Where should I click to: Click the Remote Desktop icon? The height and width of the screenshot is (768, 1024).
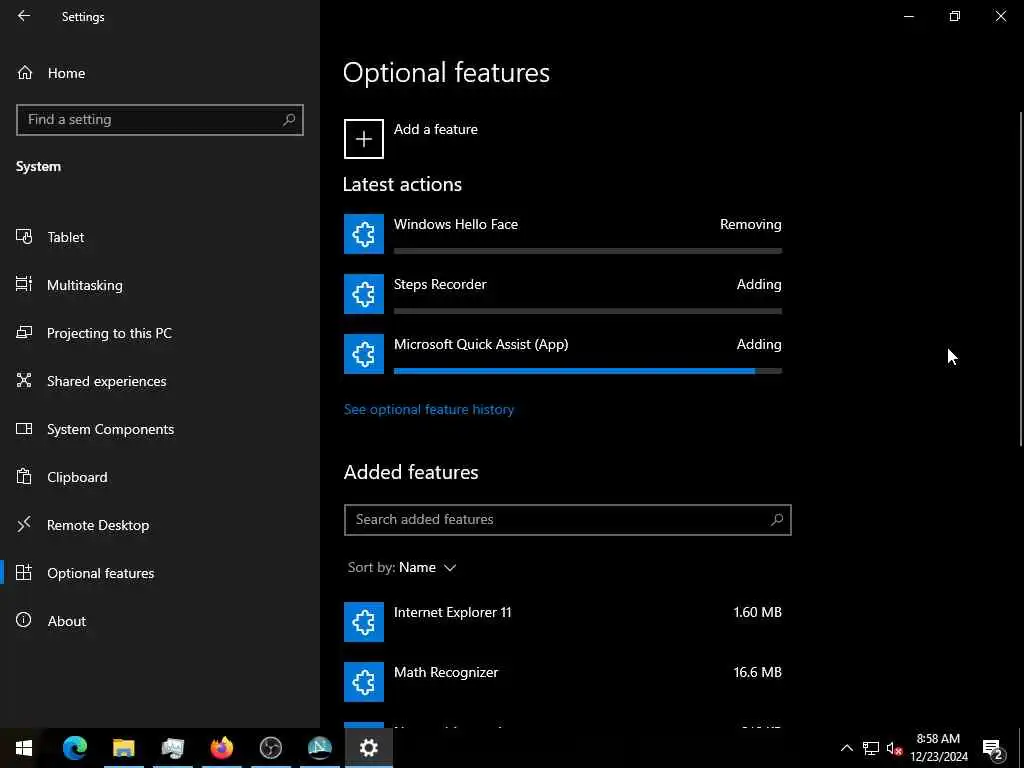click(24, 524)
